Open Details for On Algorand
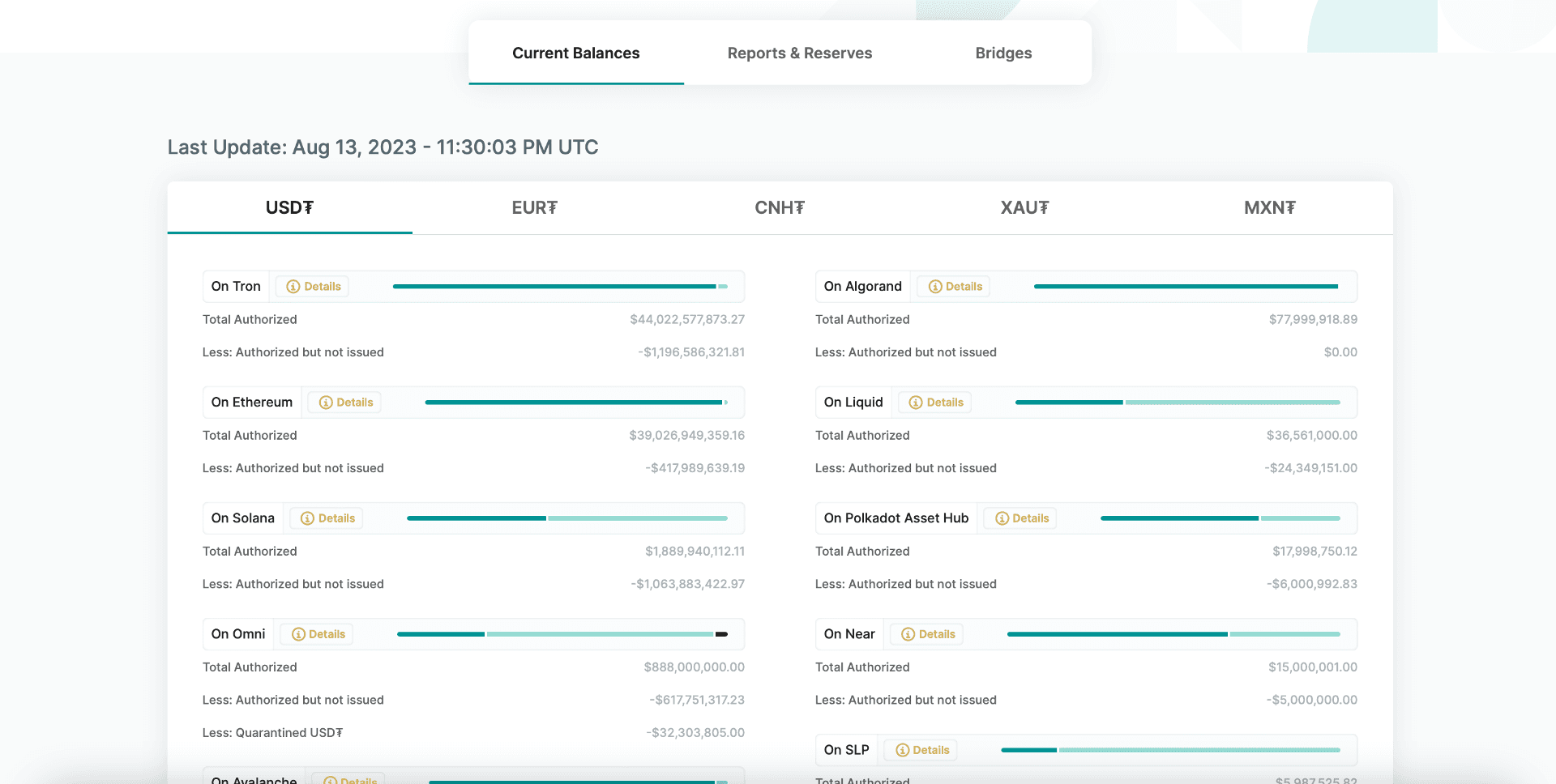This screenshot has width=1556, height=784. click(954, 287)
